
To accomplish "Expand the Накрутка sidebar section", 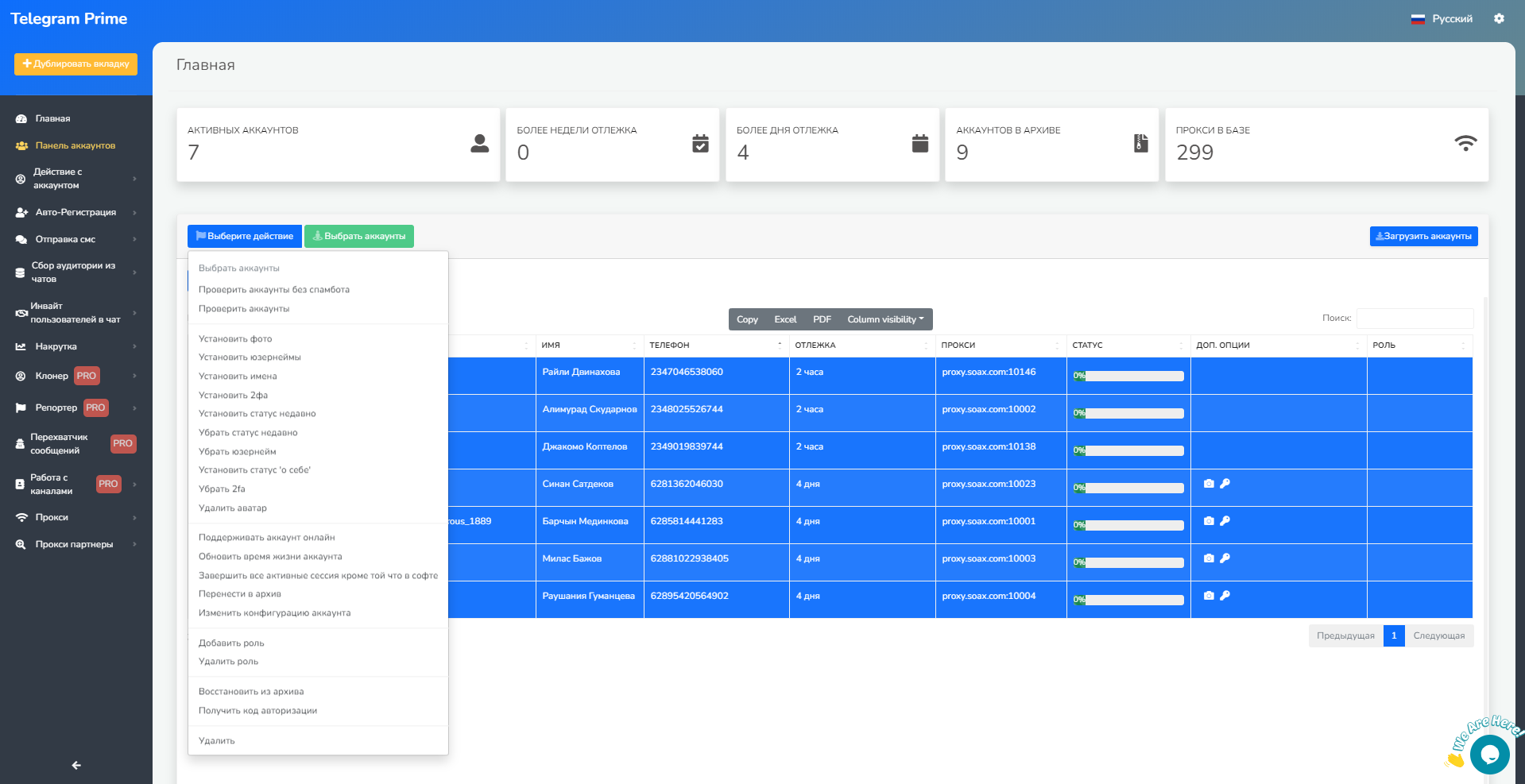I will tap(75, 346).
